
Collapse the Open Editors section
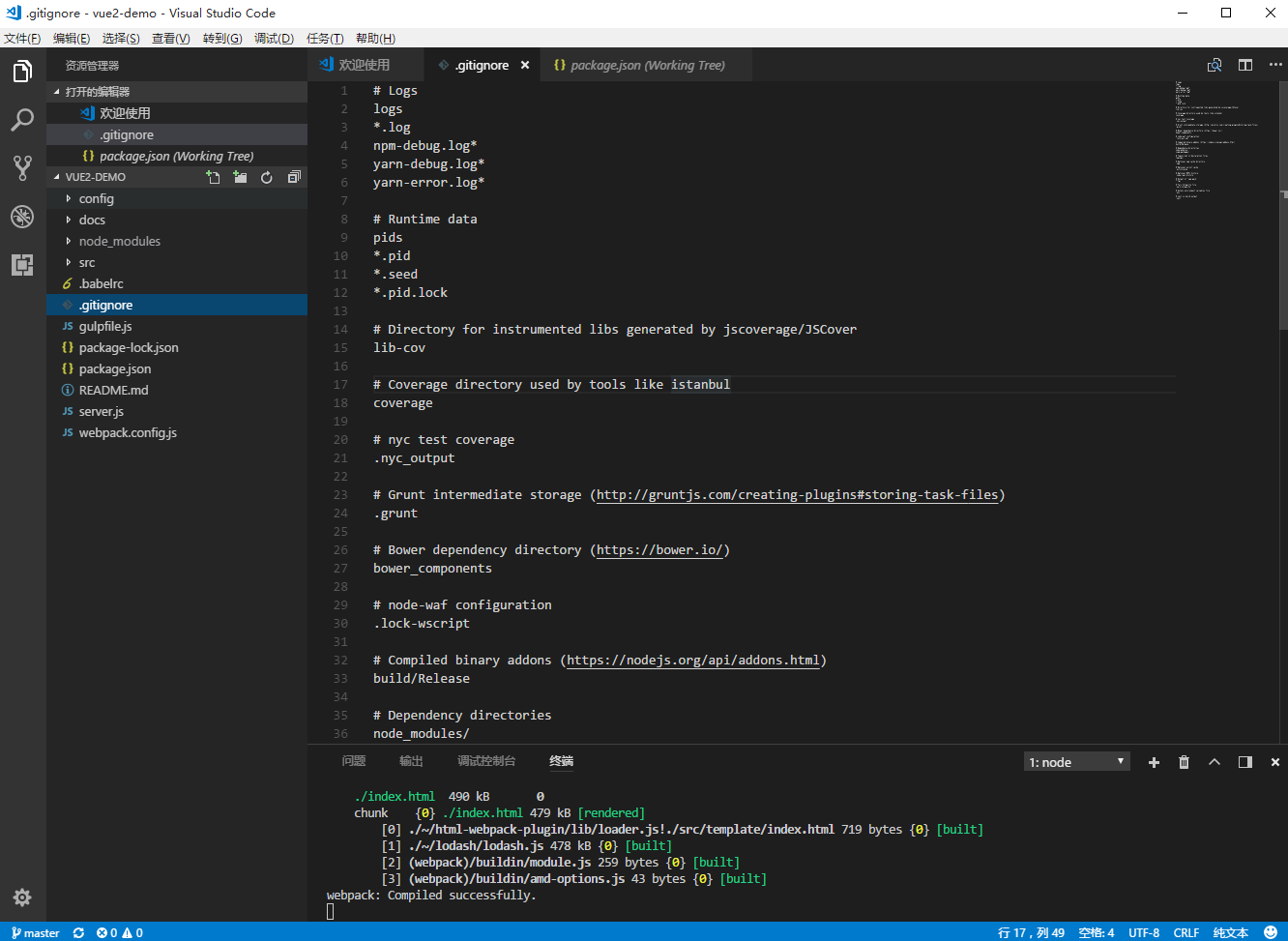pyautogui.click(x=177, y=92)
